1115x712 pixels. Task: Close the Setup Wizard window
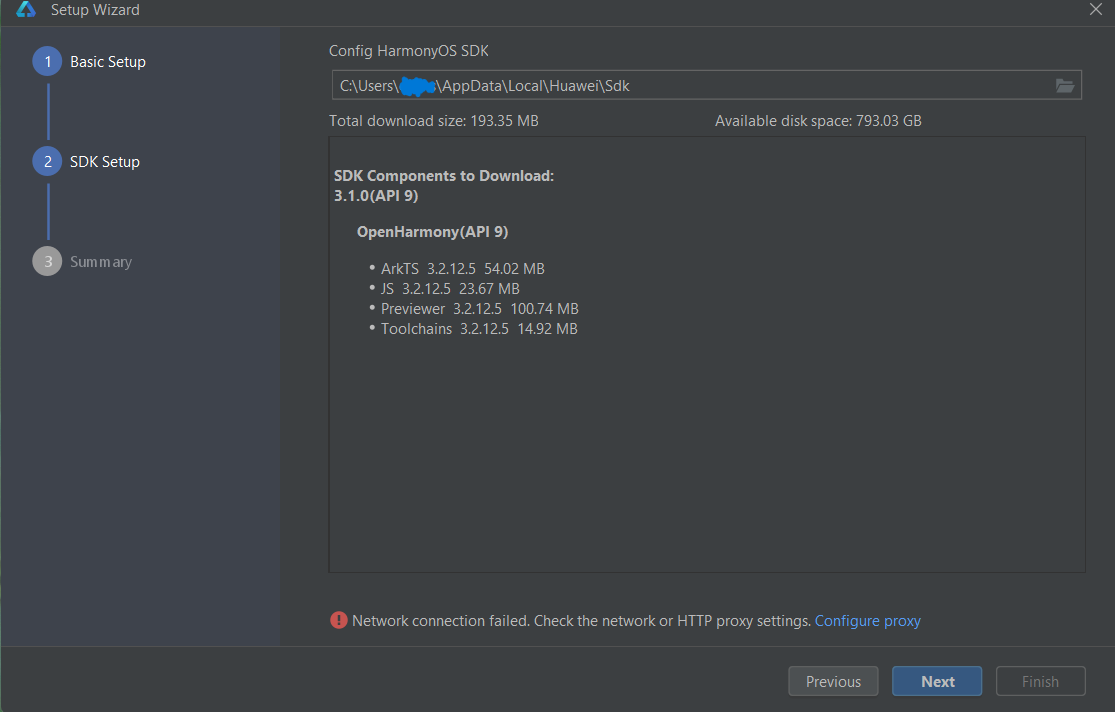click(1096, 9)
